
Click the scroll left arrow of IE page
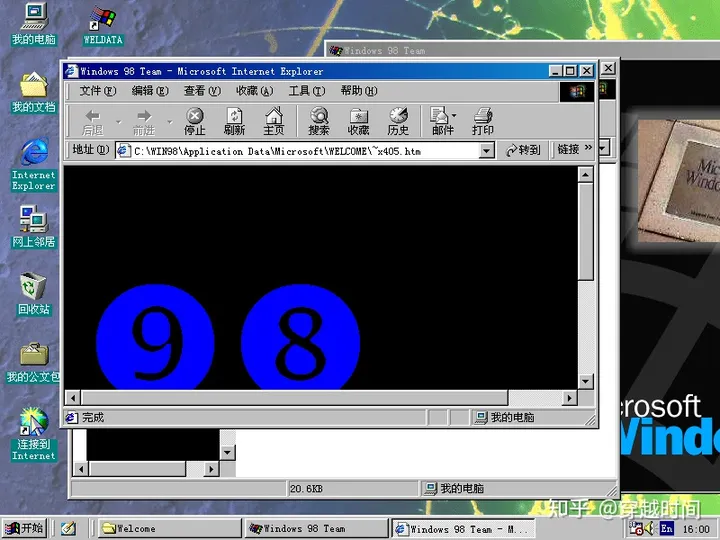(x=73, y=398)
